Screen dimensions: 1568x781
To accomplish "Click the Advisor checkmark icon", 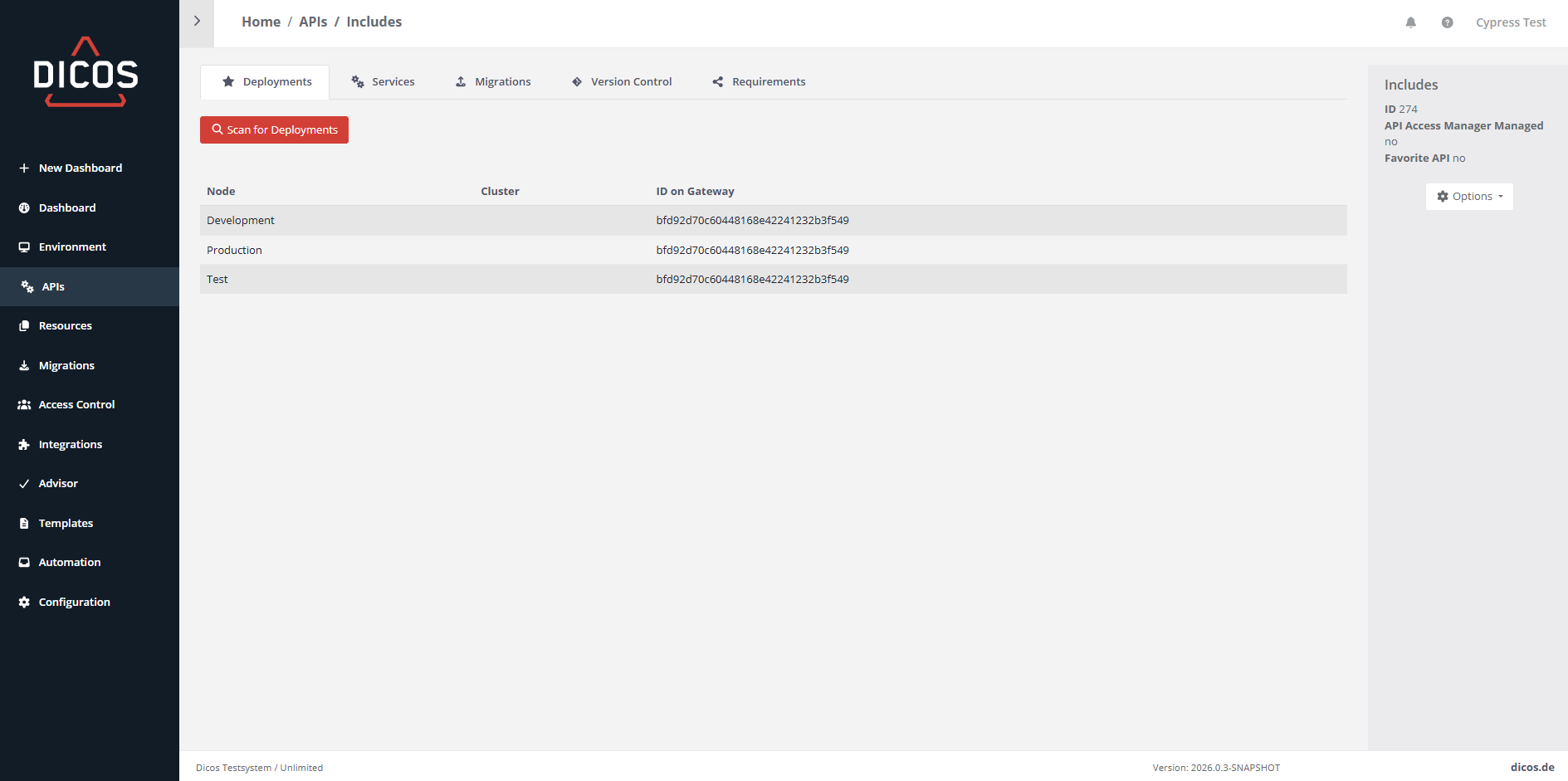I will [x=24, y=484].
